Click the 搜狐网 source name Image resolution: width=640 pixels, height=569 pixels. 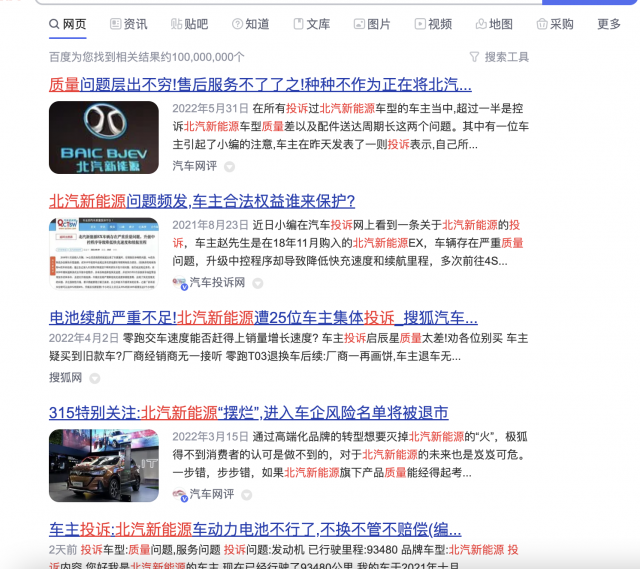66,377
